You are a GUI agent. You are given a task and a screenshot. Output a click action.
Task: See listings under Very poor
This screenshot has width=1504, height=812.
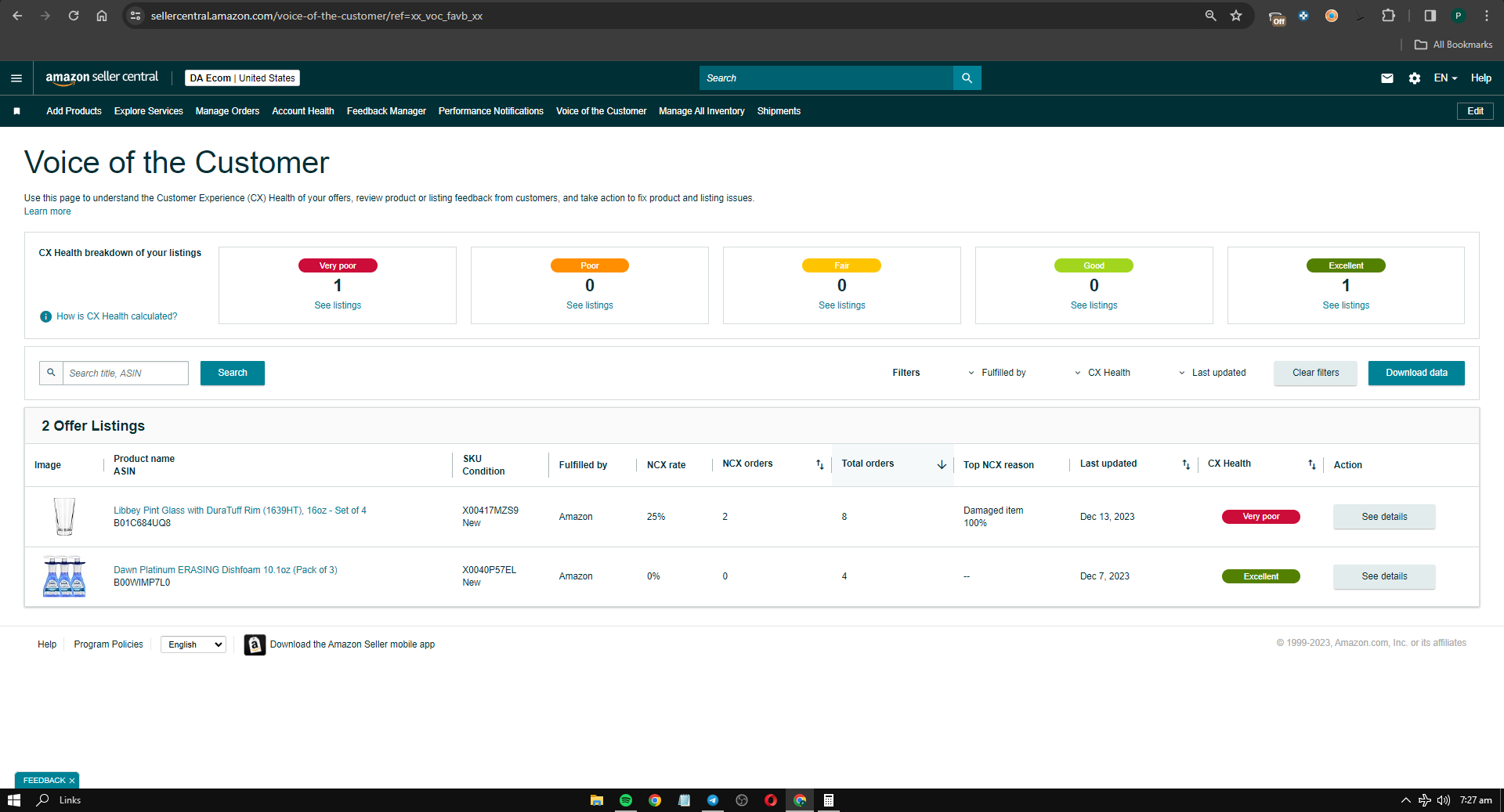(338, 305)
